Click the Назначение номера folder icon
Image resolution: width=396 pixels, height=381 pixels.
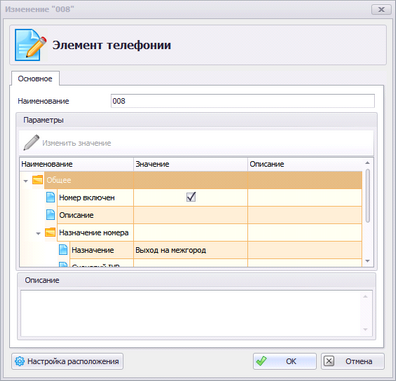[50, 232]
